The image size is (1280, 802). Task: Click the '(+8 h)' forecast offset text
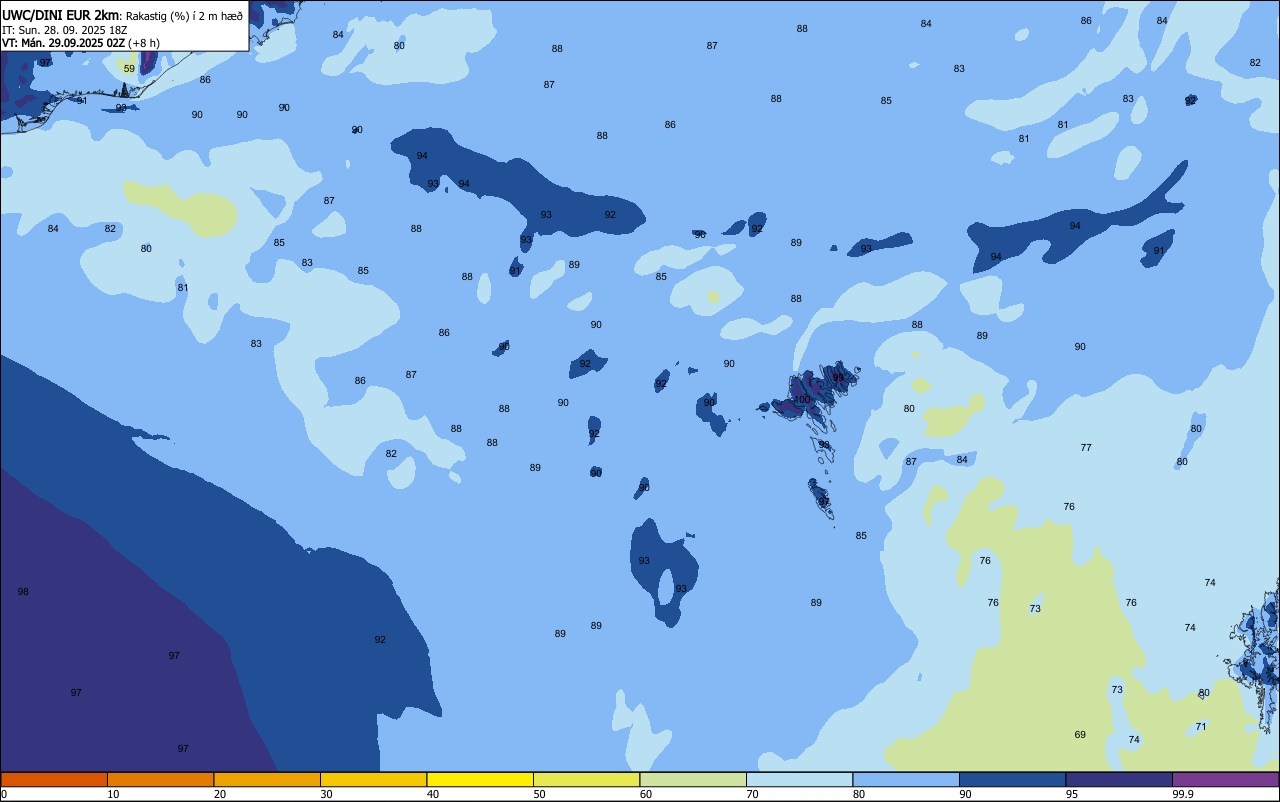point(144,43)
